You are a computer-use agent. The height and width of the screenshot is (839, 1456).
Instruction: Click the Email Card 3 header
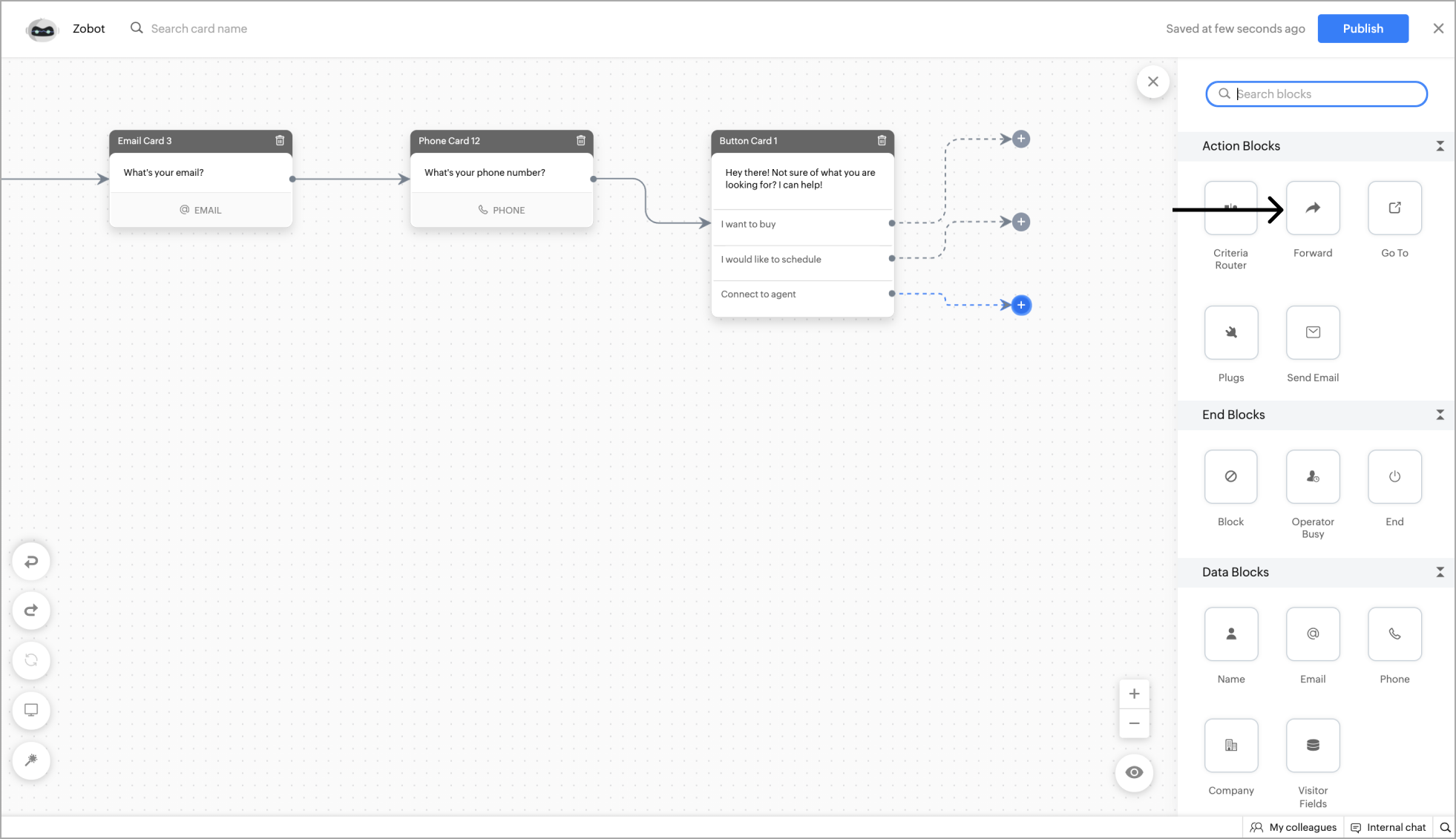click(200, 141)
